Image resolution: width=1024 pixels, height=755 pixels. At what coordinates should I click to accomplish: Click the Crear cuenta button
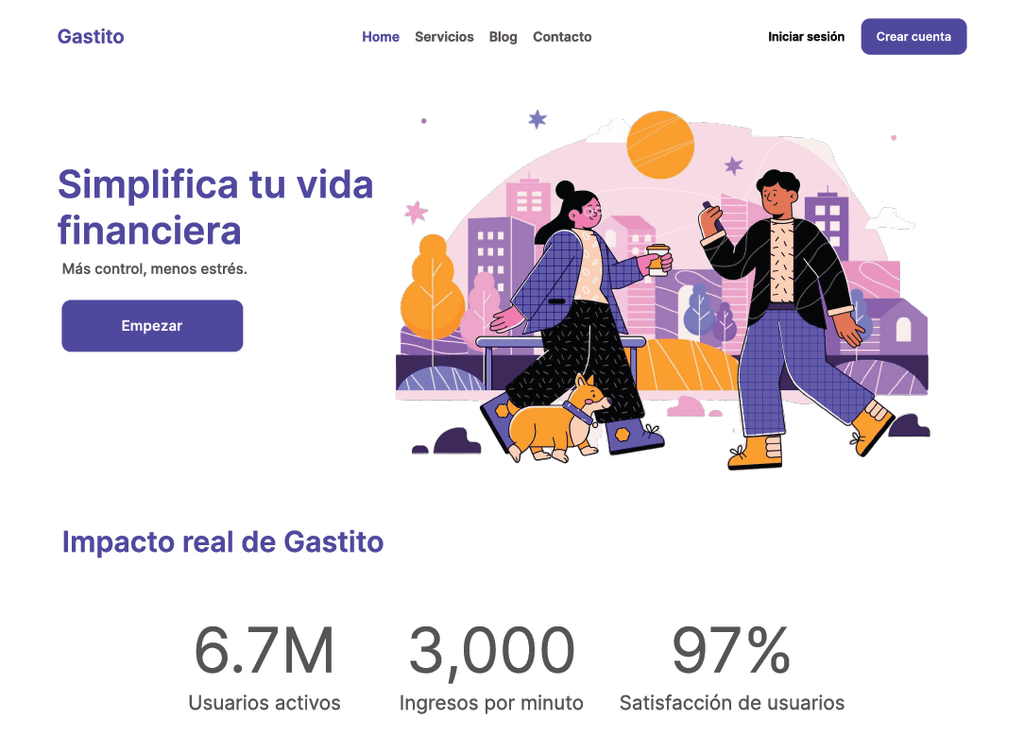pos(914,37)
